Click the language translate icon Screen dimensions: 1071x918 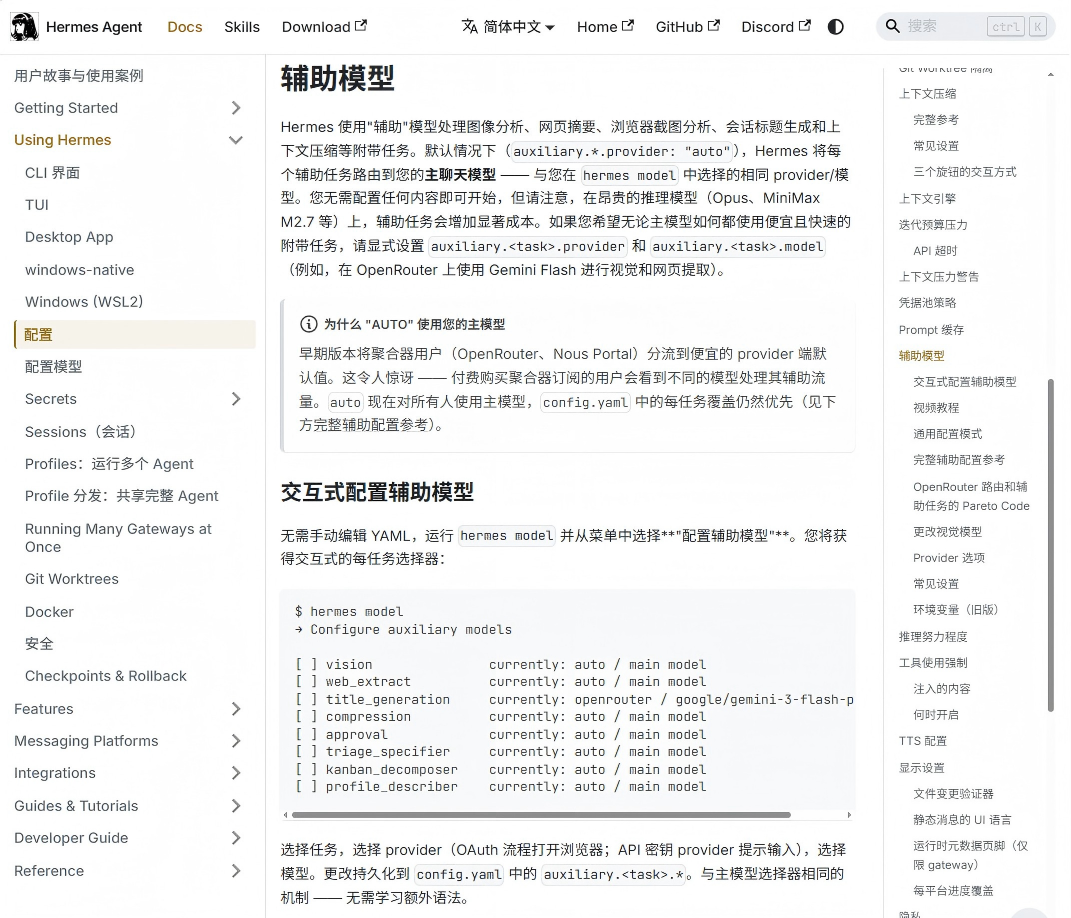[469, 27]
